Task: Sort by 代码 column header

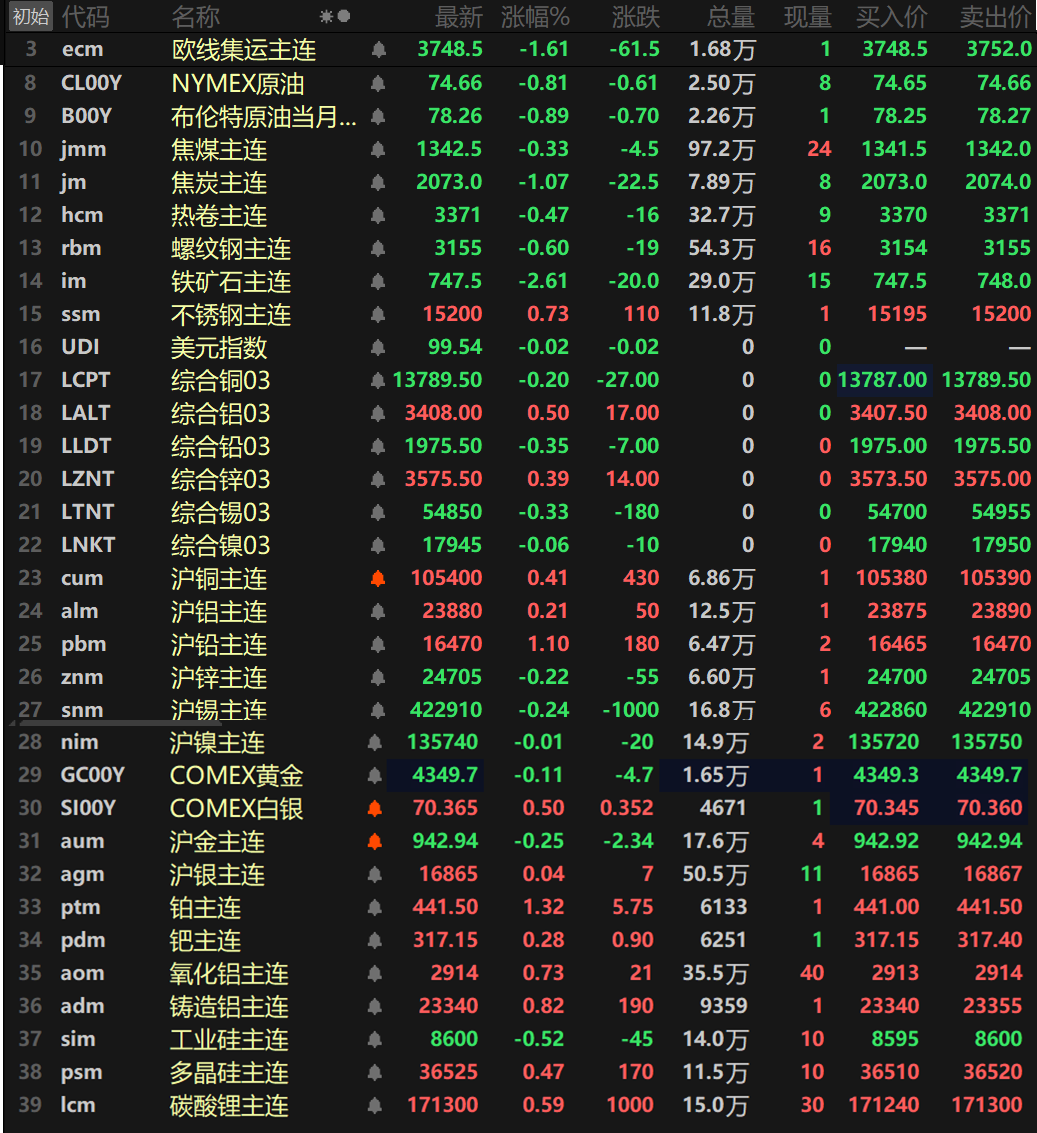Action: [x=85, y=16]
